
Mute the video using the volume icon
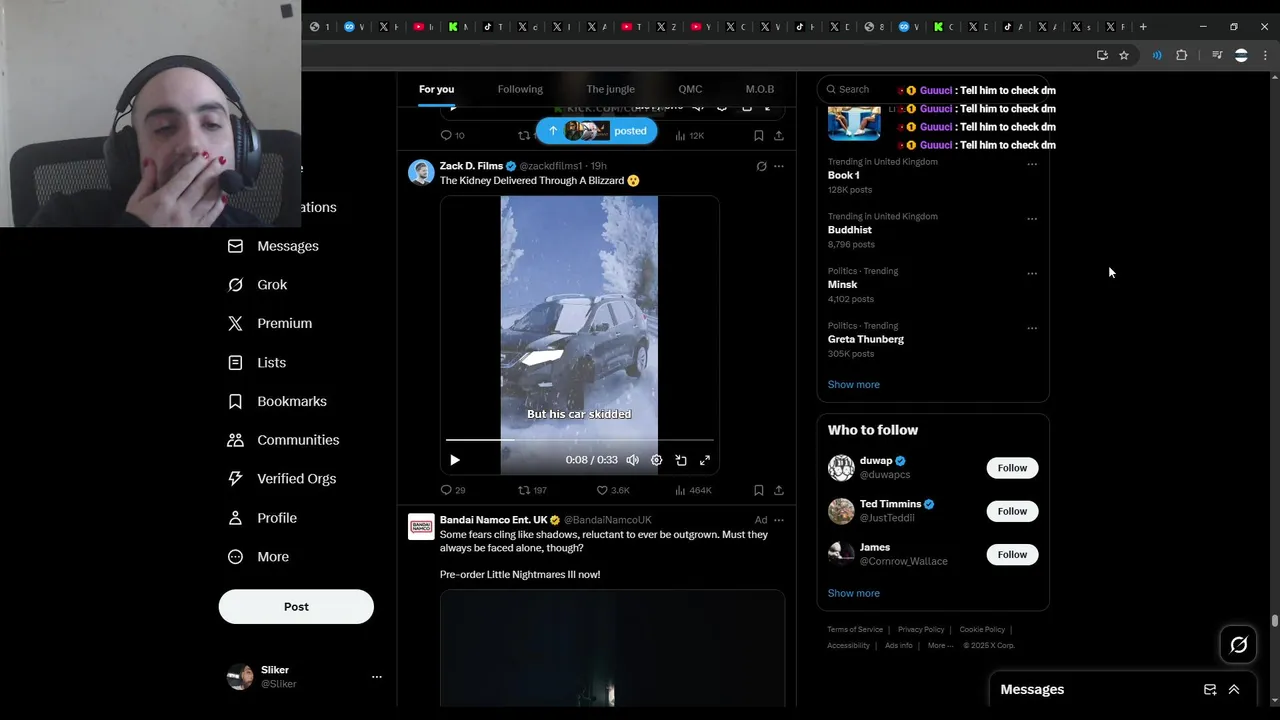pos(632,460)
